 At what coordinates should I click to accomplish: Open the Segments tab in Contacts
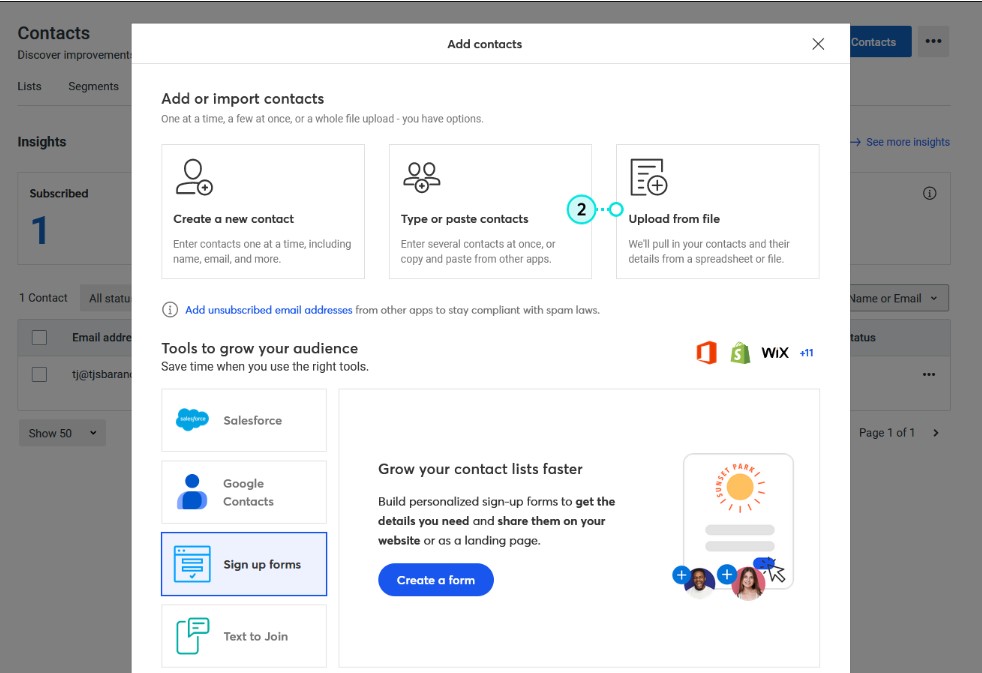tap(93, 86)
